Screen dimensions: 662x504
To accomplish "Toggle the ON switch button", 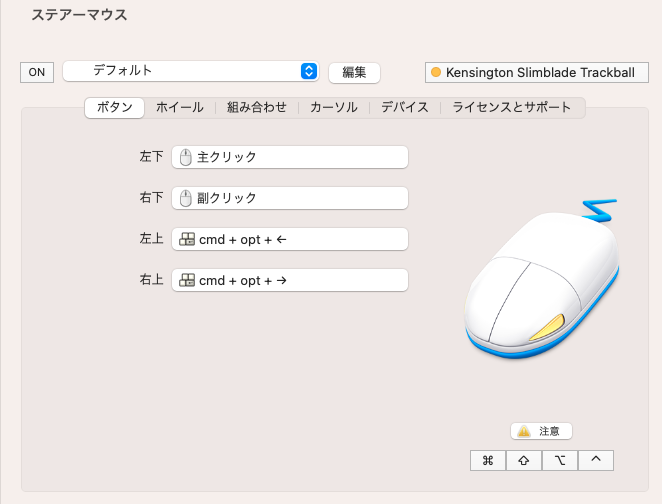I will [37, 72].
